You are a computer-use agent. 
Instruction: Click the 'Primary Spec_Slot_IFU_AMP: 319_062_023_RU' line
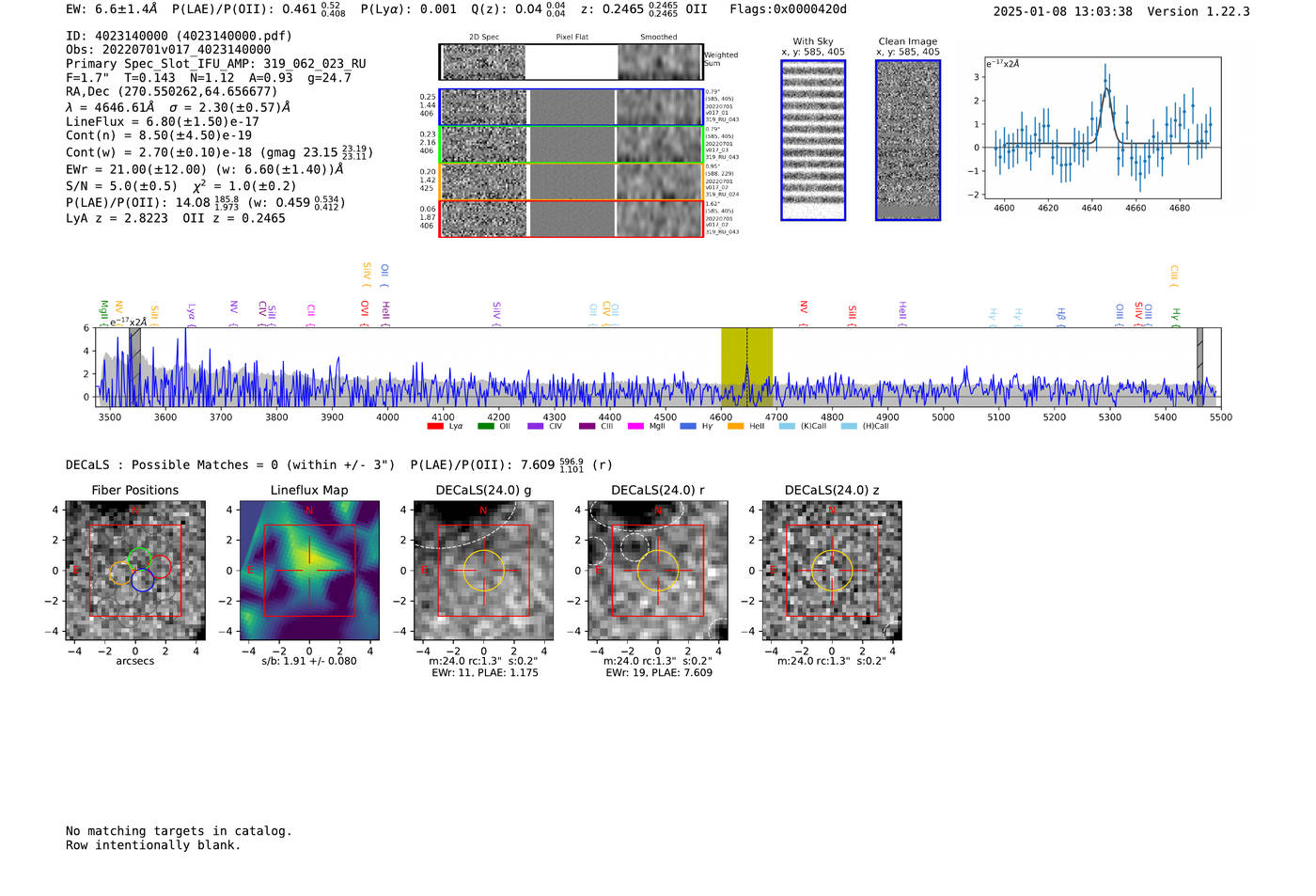[x=216, y=64]
